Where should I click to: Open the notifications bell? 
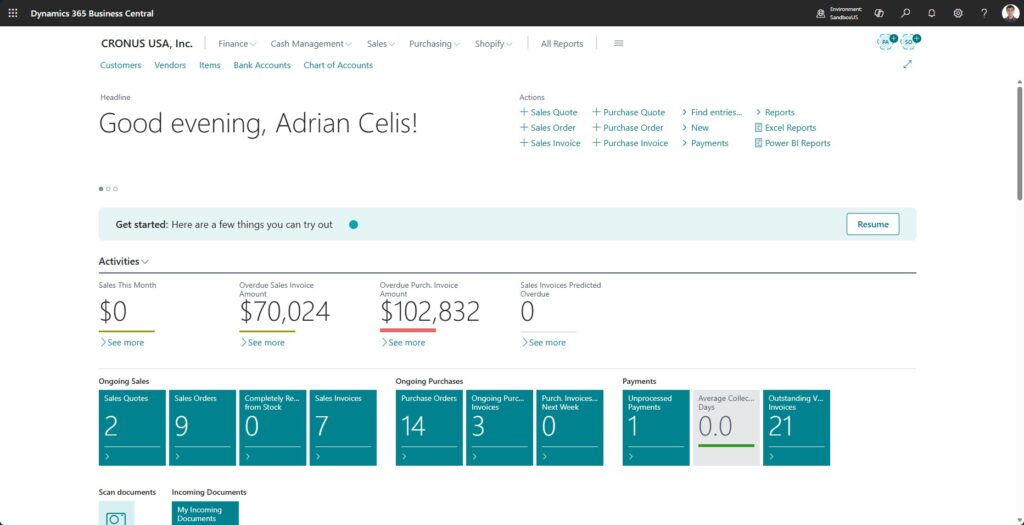click(x=931, y=13)
